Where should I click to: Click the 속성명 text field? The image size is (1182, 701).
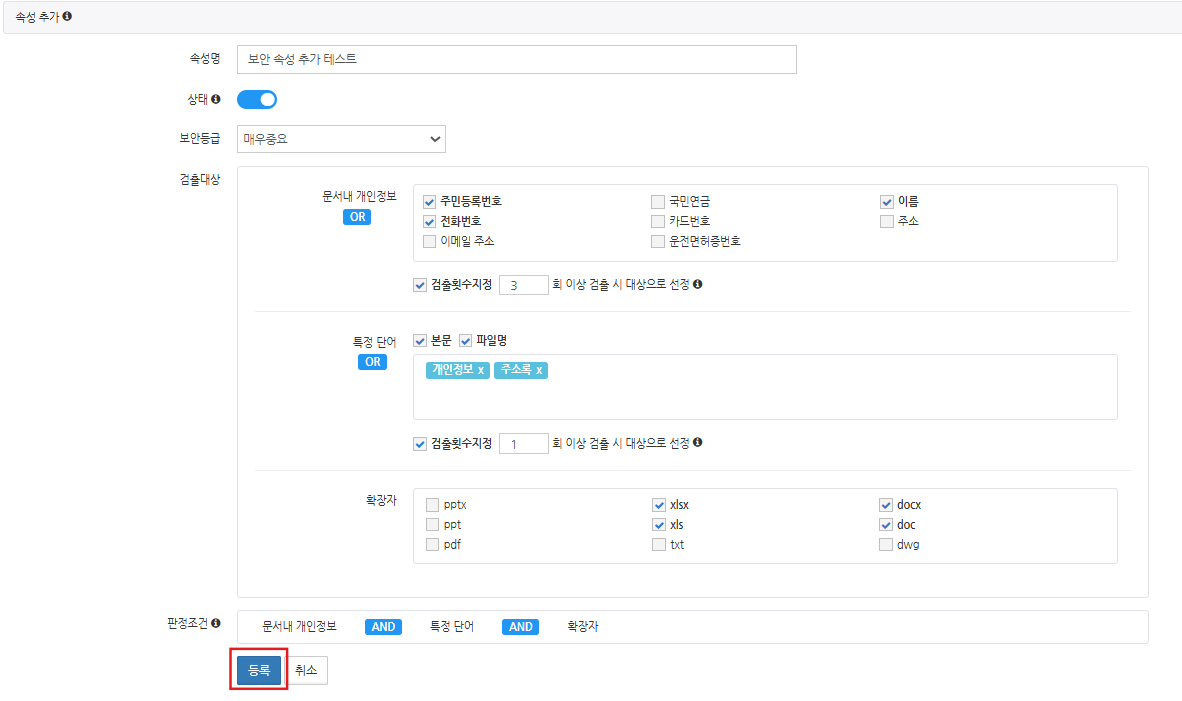click(516, 59)
